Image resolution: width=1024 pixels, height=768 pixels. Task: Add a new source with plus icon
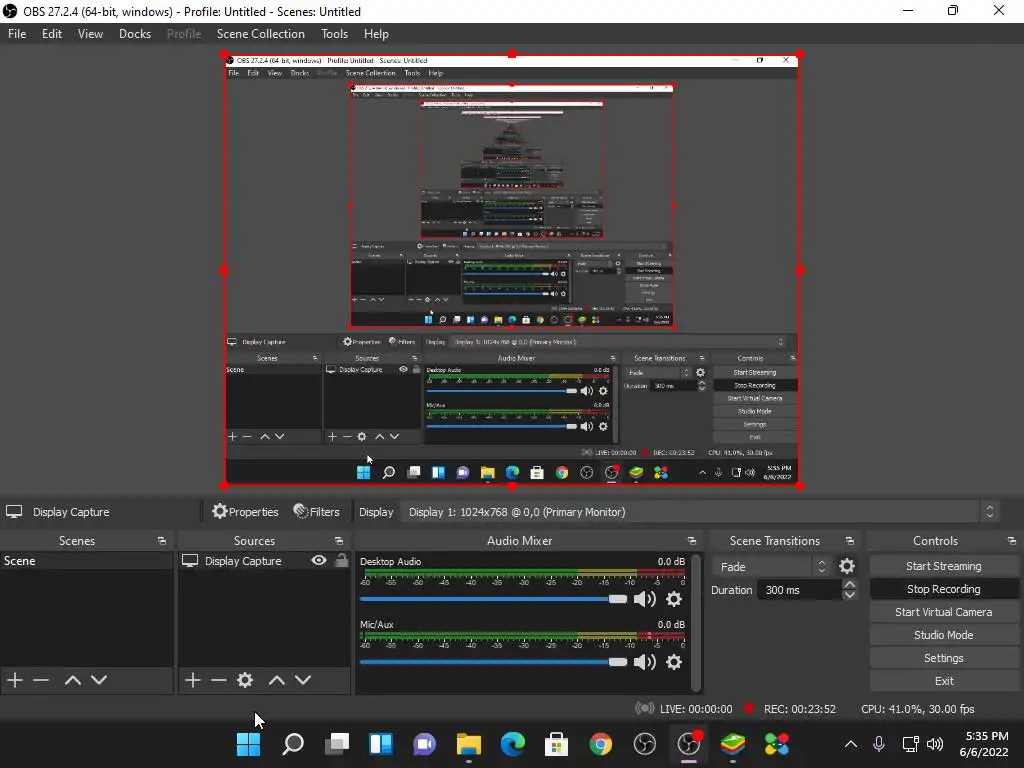[x=193, y=680]
